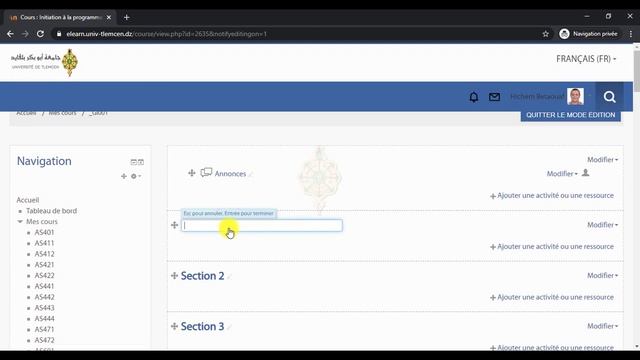Click the user profile avatar picture
This screenshot has width=640, height=360.
575,96
